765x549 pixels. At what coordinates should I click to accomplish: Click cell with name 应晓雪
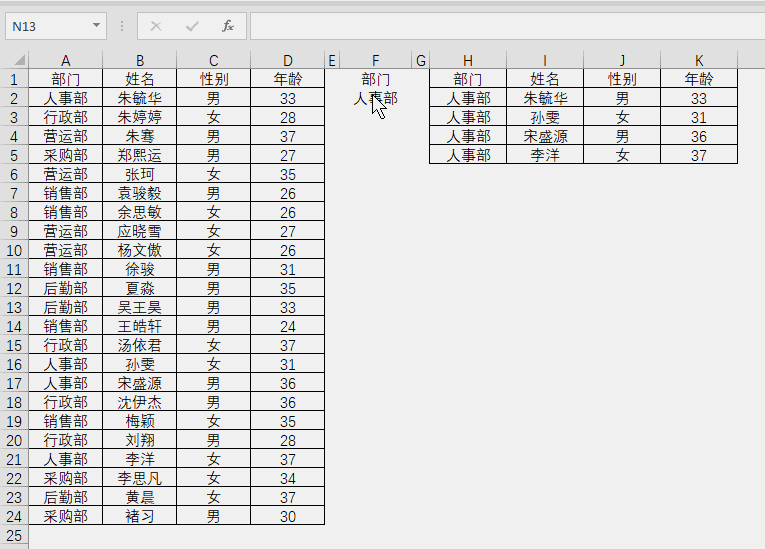point(140,231)
